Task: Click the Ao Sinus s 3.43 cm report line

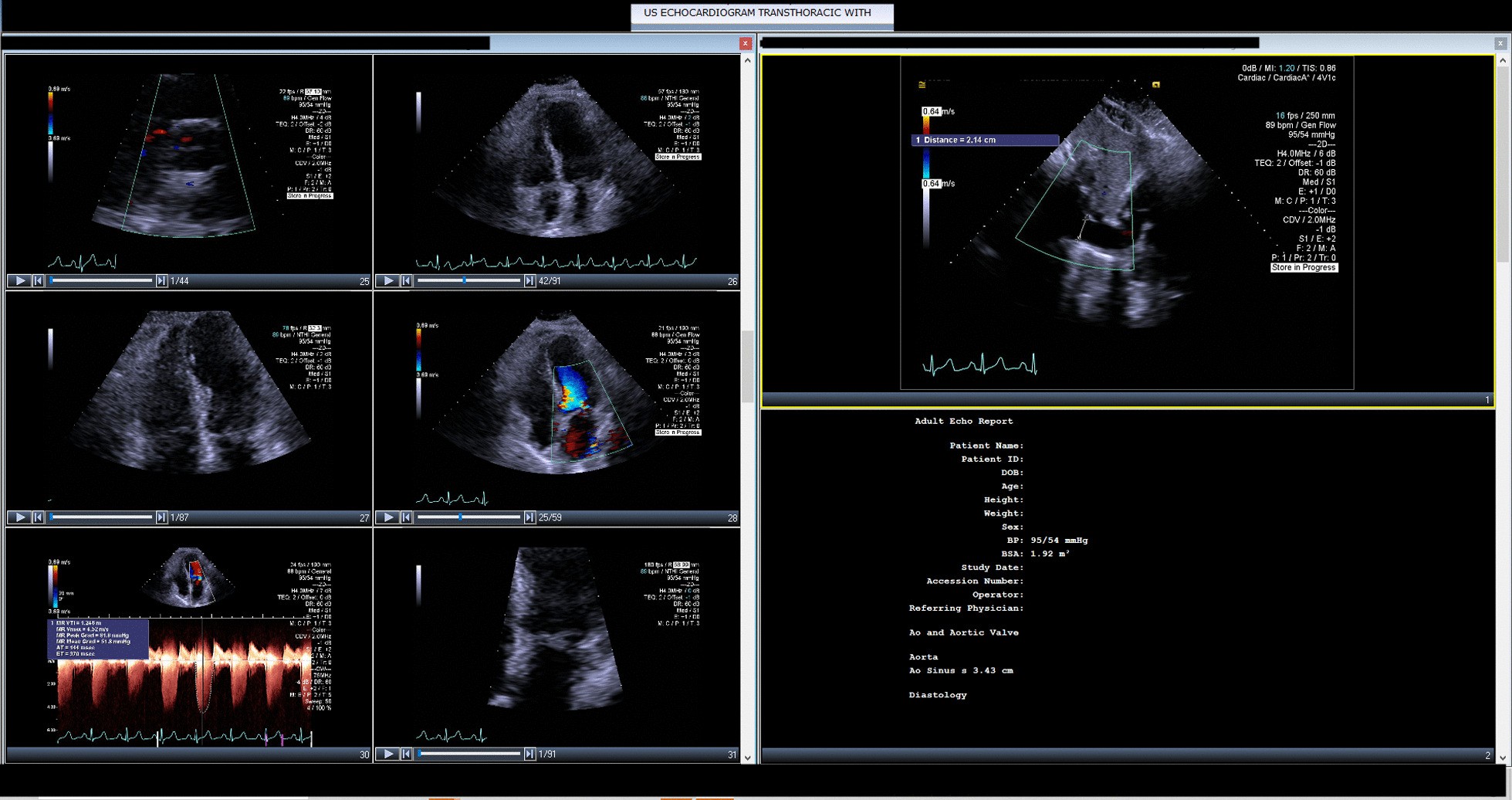Action: 961,670
